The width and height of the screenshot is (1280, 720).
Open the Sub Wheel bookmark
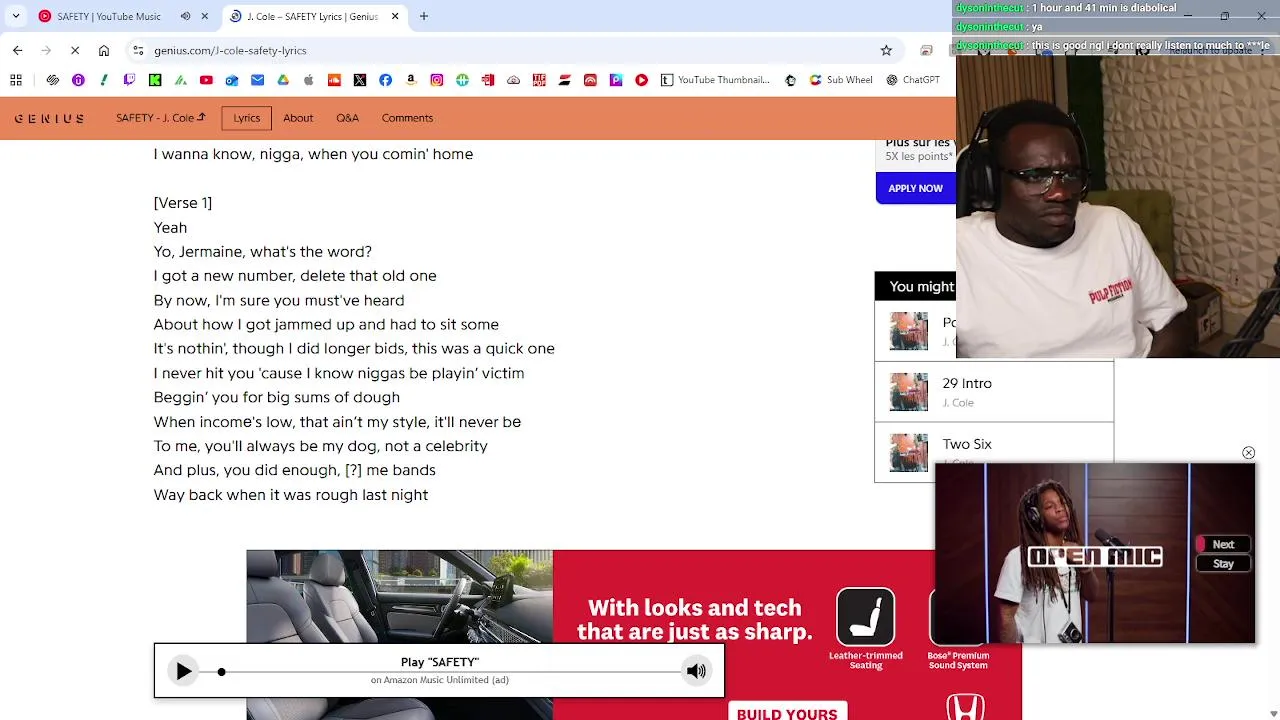[841, 80]
